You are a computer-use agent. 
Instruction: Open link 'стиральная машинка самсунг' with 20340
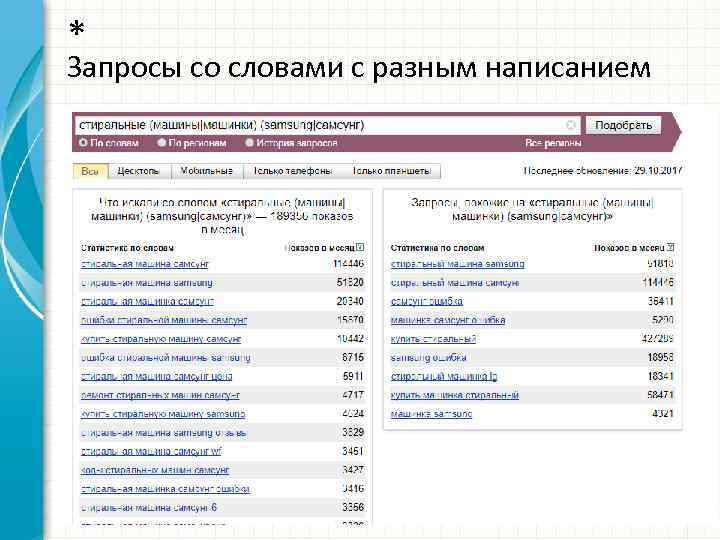(147, 302)
